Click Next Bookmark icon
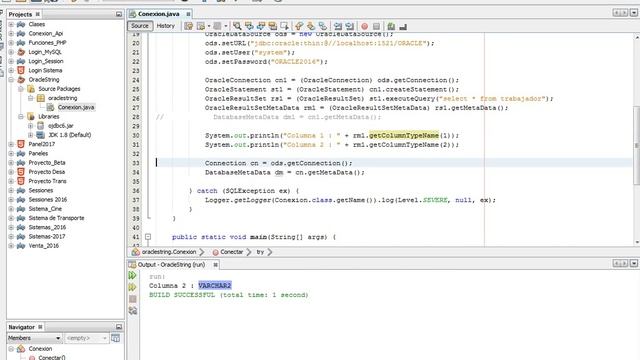 pos(311,26)
